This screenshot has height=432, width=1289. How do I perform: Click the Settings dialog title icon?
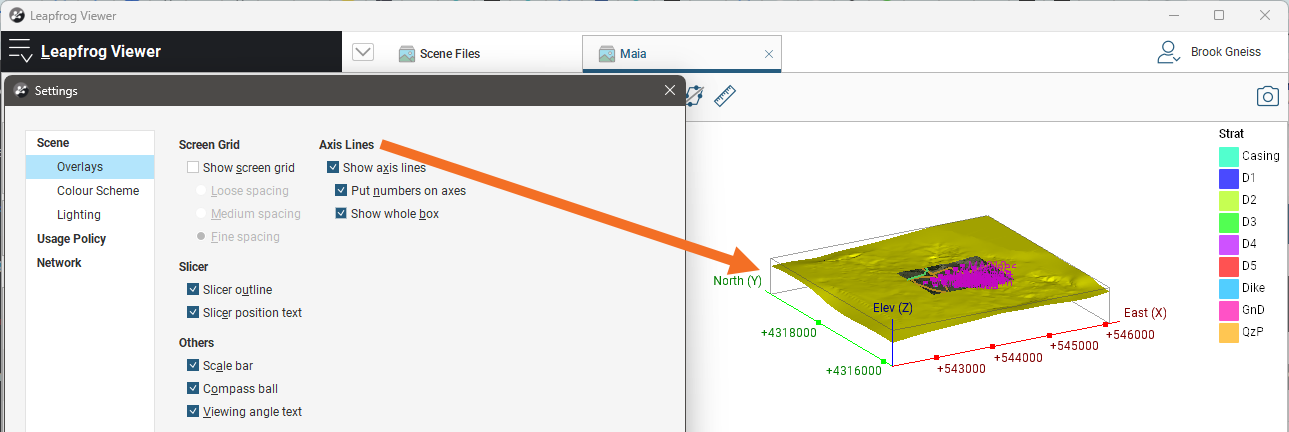pos(20,90)
